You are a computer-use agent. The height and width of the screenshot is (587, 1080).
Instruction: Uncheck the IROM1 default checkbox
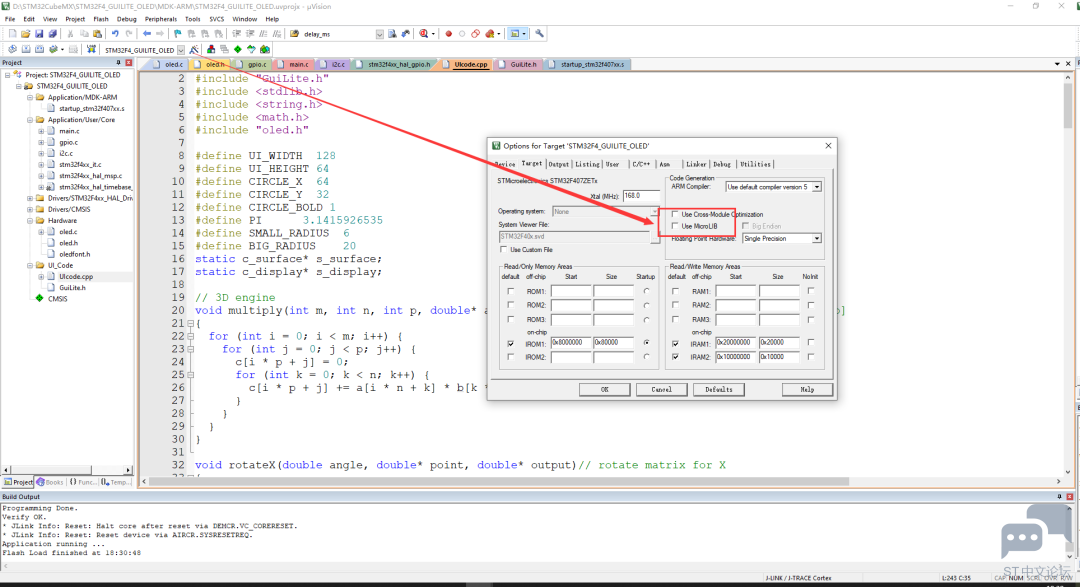click(x=510, y=343)
